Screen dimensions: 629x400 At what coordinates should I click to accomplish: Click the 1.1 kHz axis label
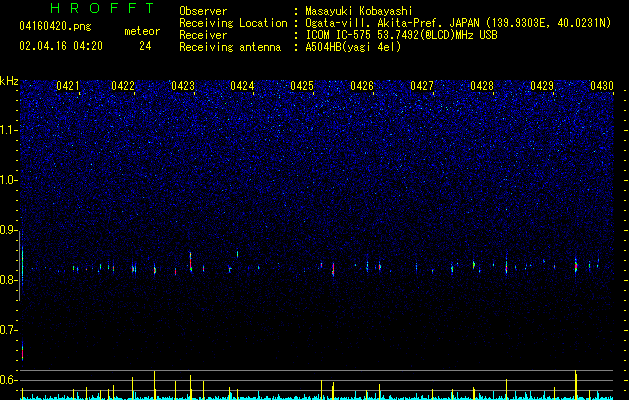[x=9, y=130]
